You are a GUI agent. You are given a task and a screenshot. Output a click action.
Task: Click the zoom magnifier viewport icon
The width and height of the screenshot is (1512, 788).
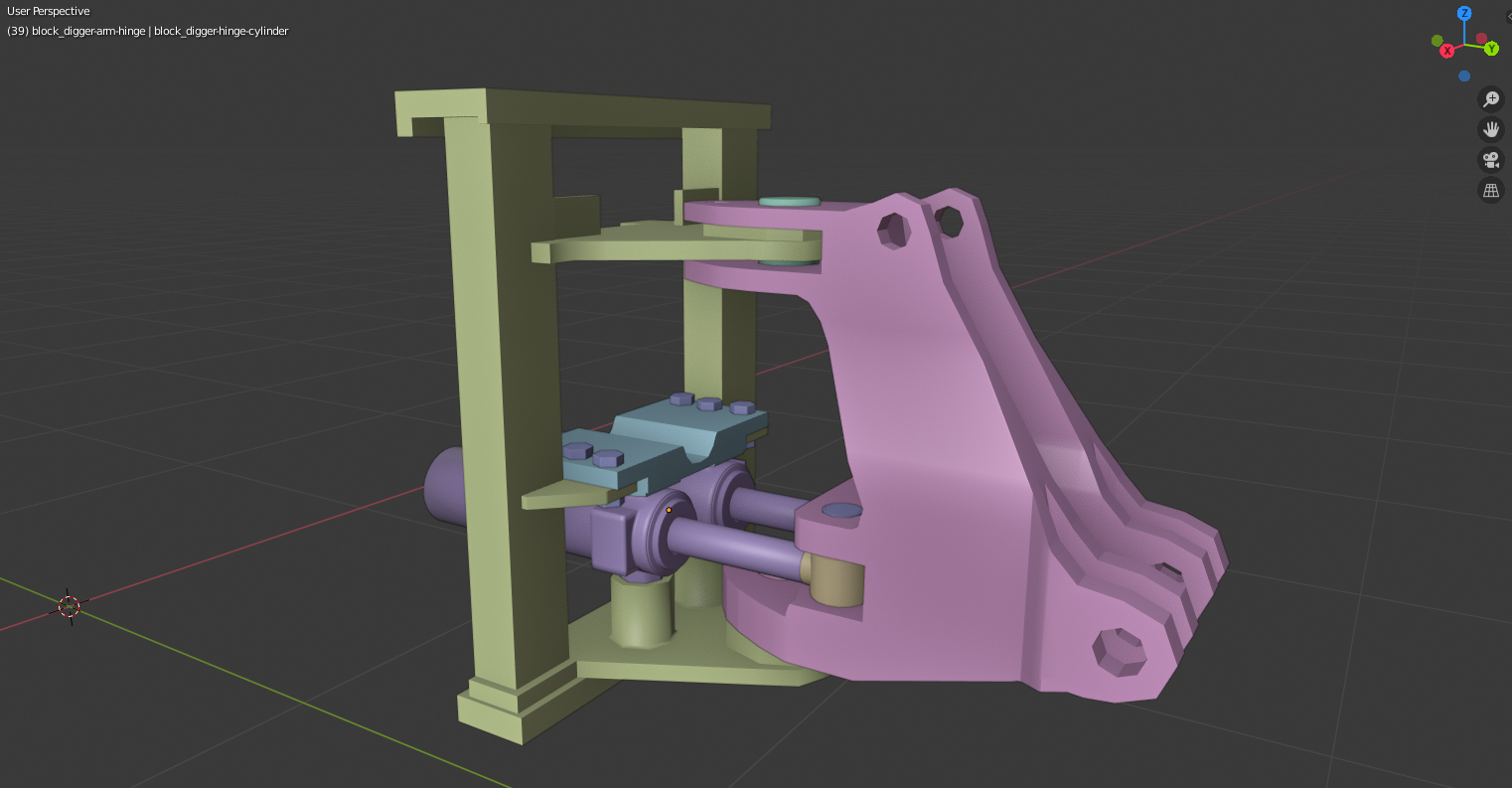click(x=1490, y=98)
